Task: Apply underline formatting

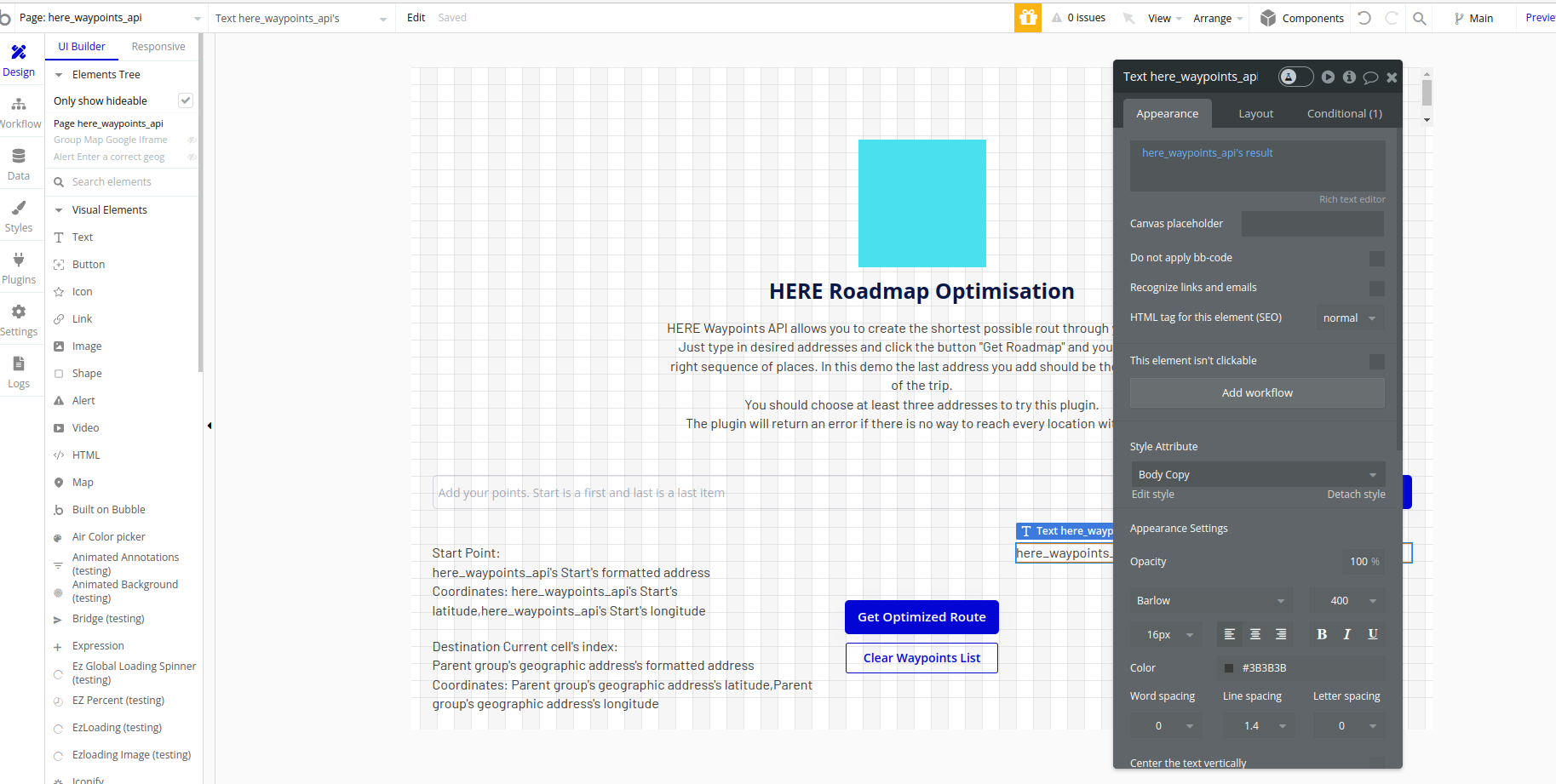Action: coord(1373,634)
